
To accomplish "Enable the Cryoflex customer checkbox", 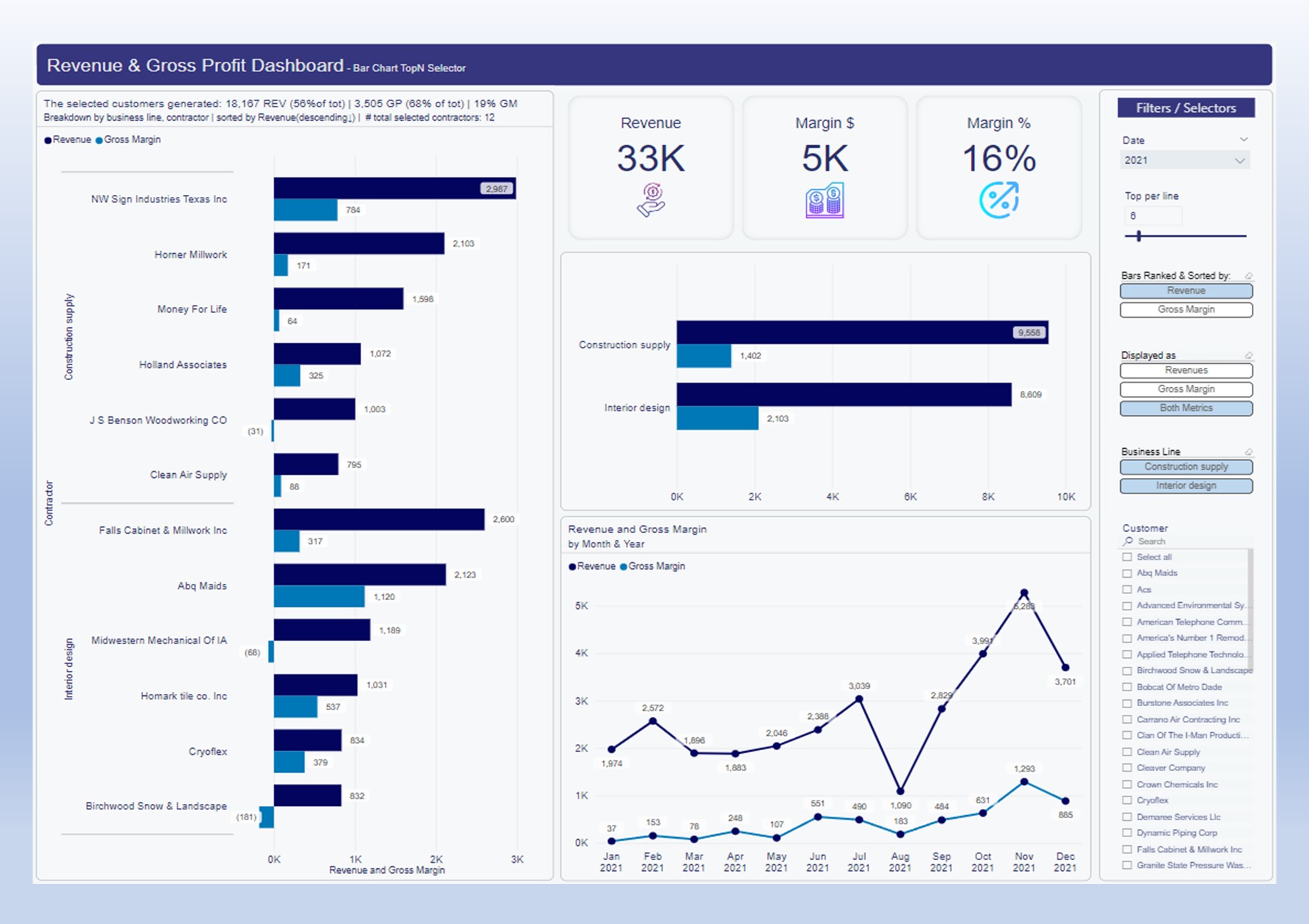I will coord(1127,800).
